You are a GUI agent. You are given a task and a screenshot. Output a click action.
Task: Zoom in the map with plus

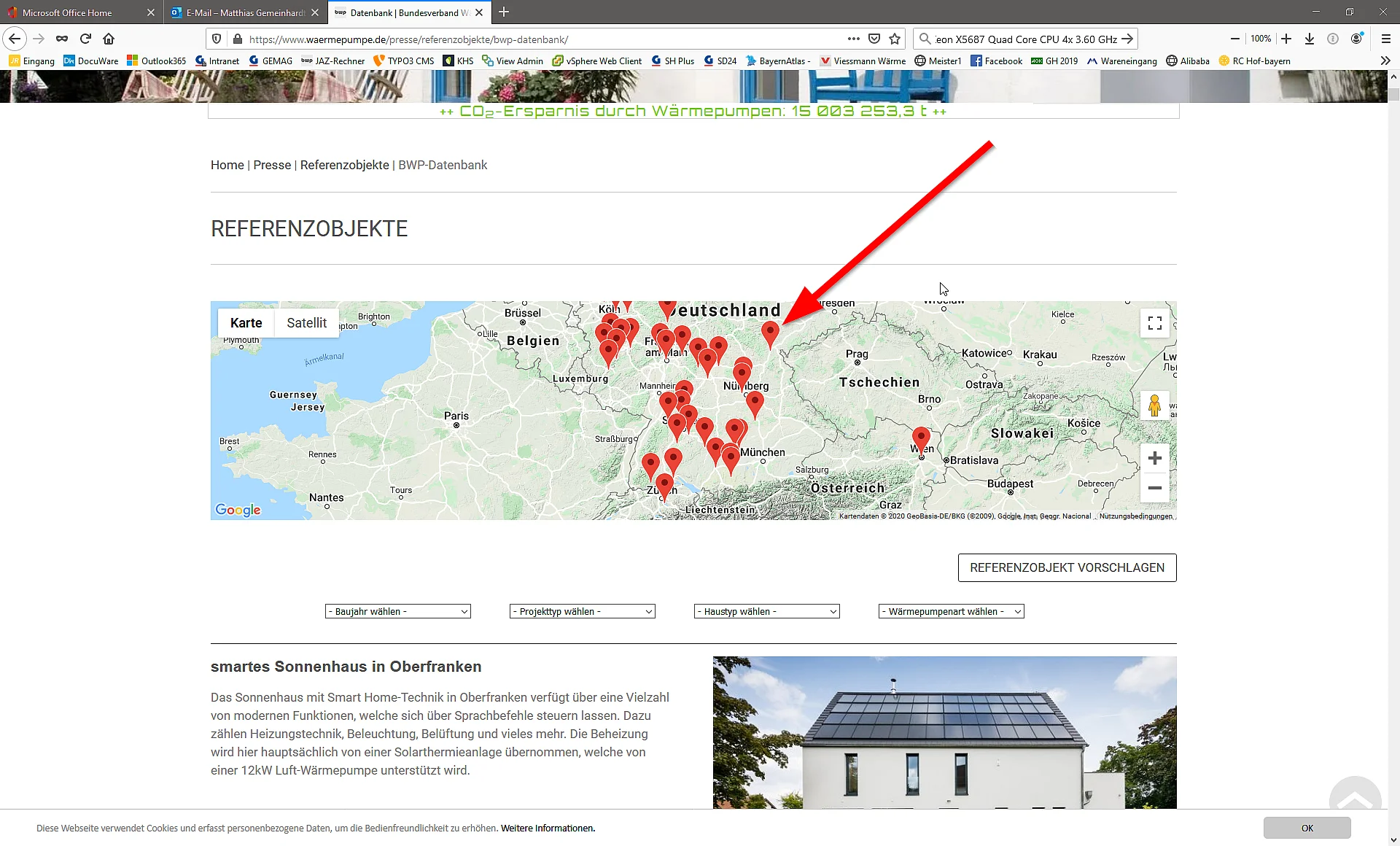1154,458
